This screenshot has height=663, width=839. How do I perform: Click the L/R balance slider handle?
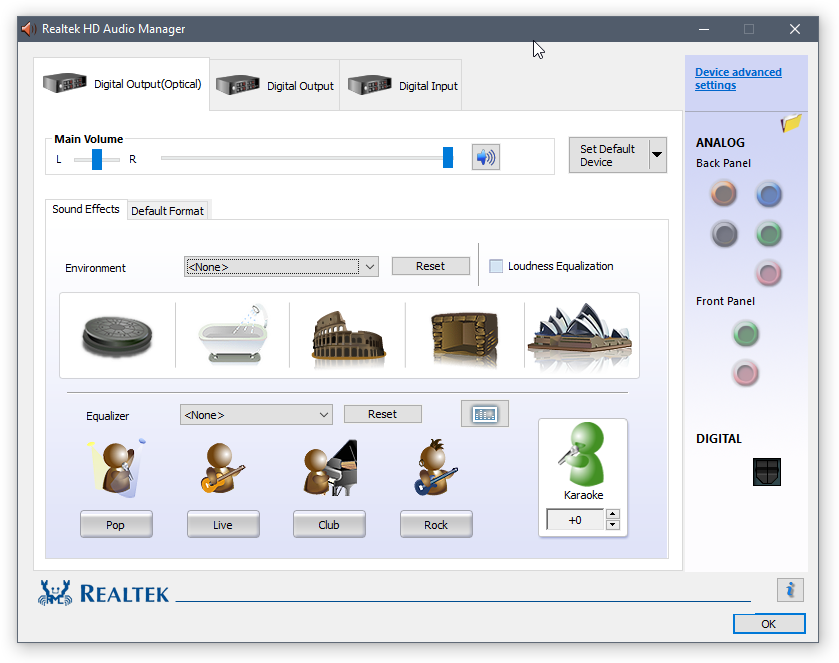tap(97, 159)
